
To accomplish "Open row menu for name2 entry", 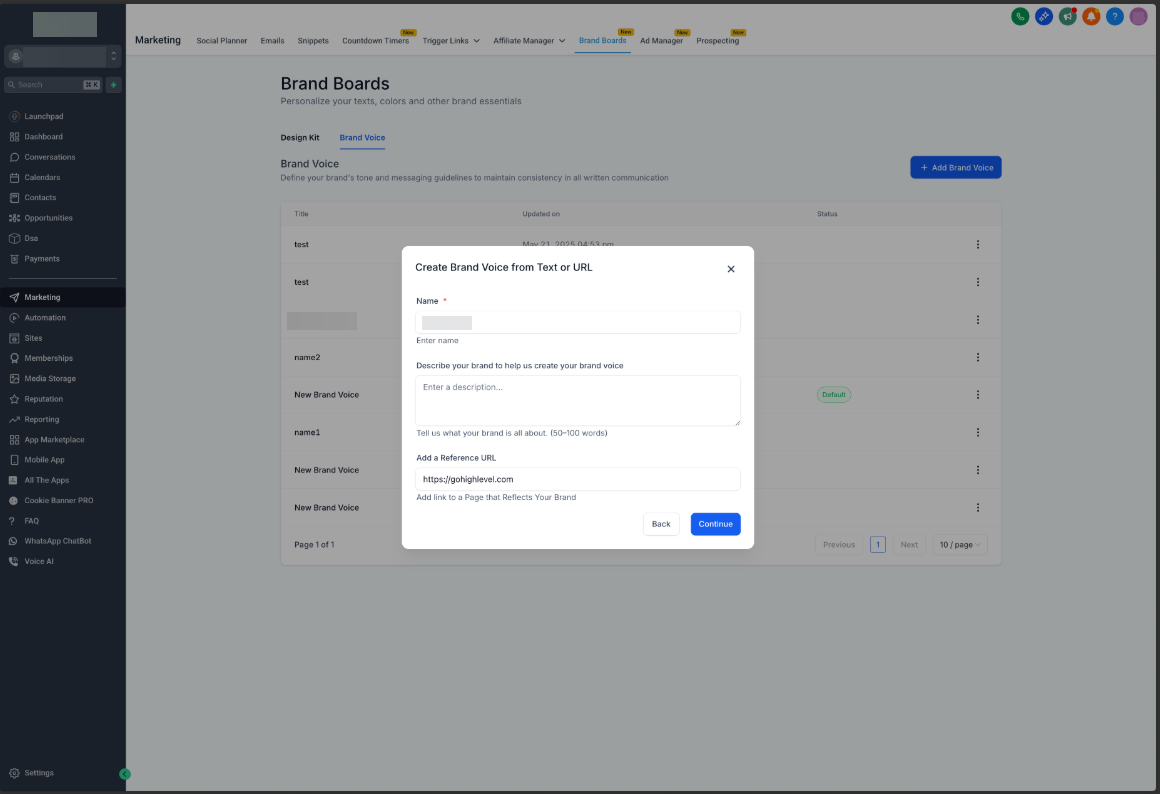I will [x=977, y=357].
